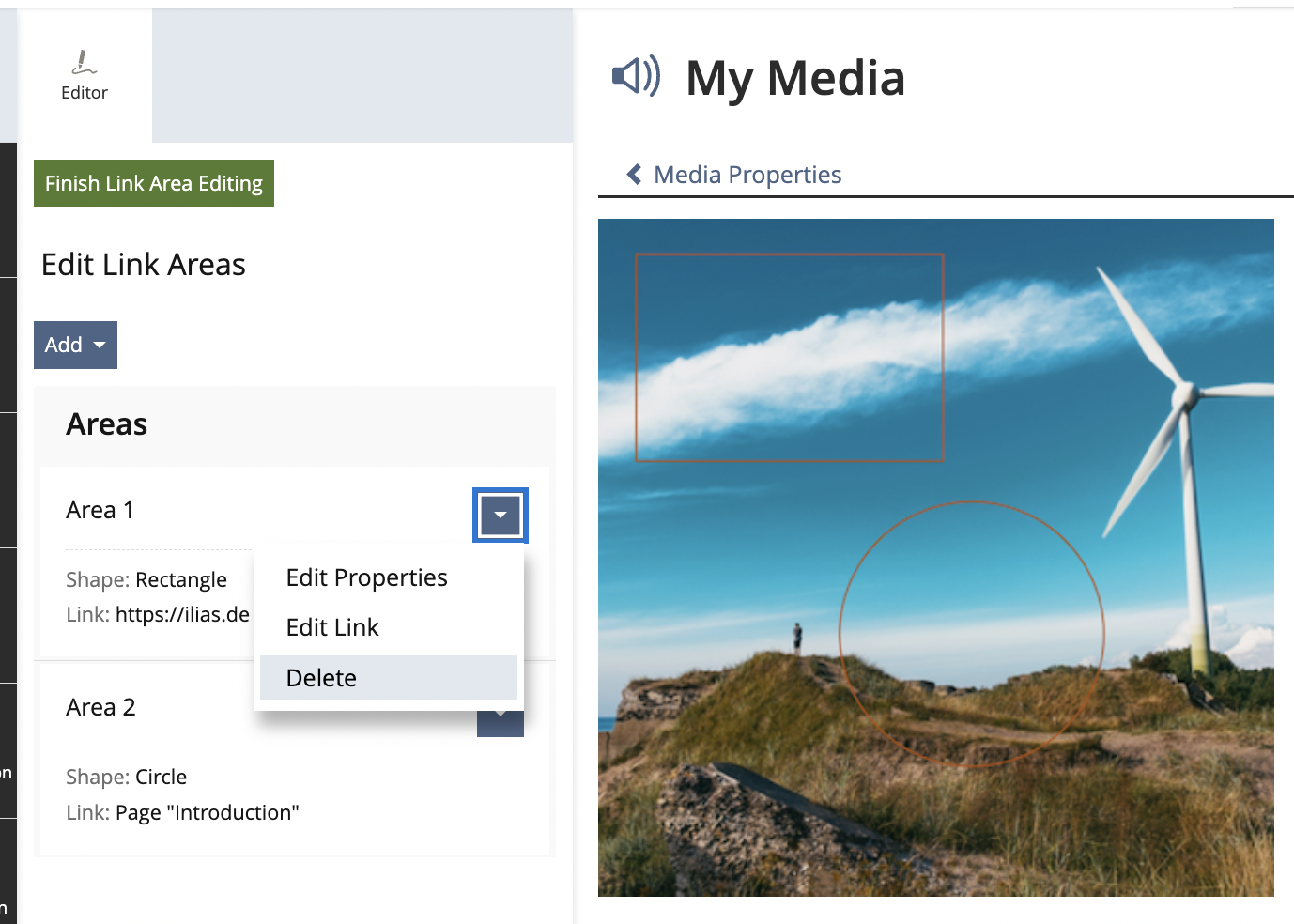Viewport: 1294px width, 924px height.
Task: Click the Area 2 title
Action: [100, 707]
